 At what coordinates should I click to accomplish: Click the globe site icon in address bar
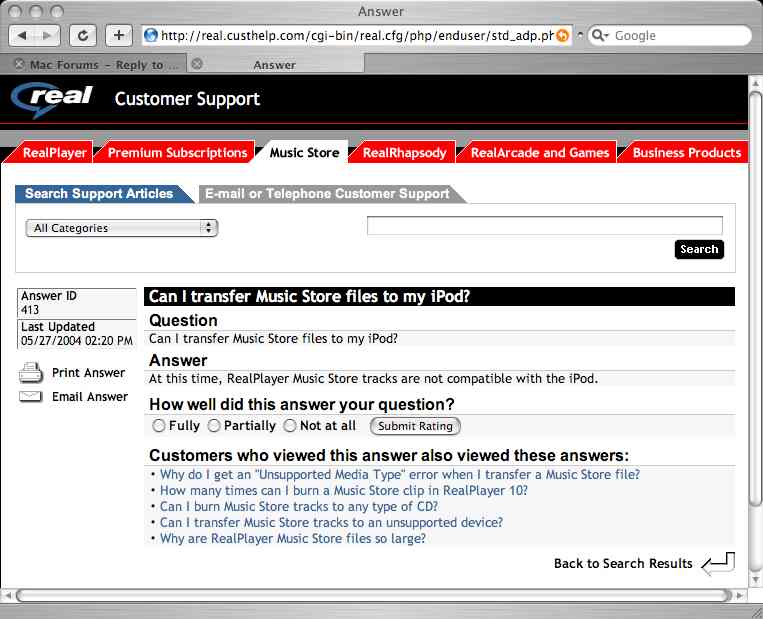point(151,36)
